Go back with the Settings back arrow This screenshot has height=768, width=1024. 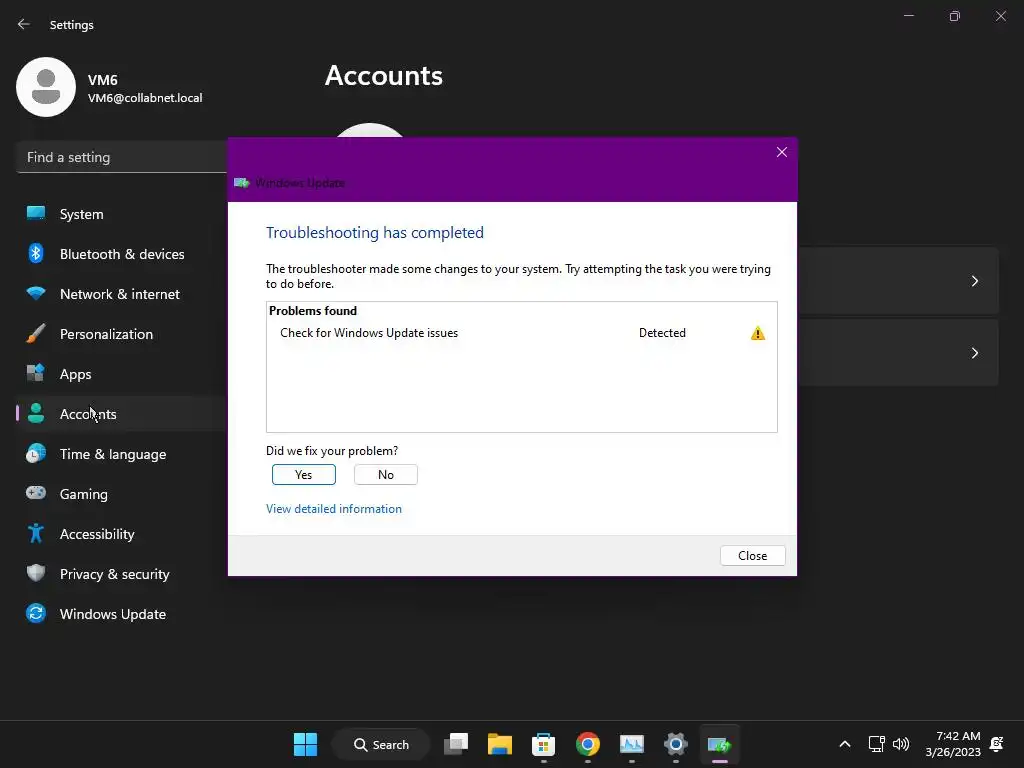(x=24, y=24)
